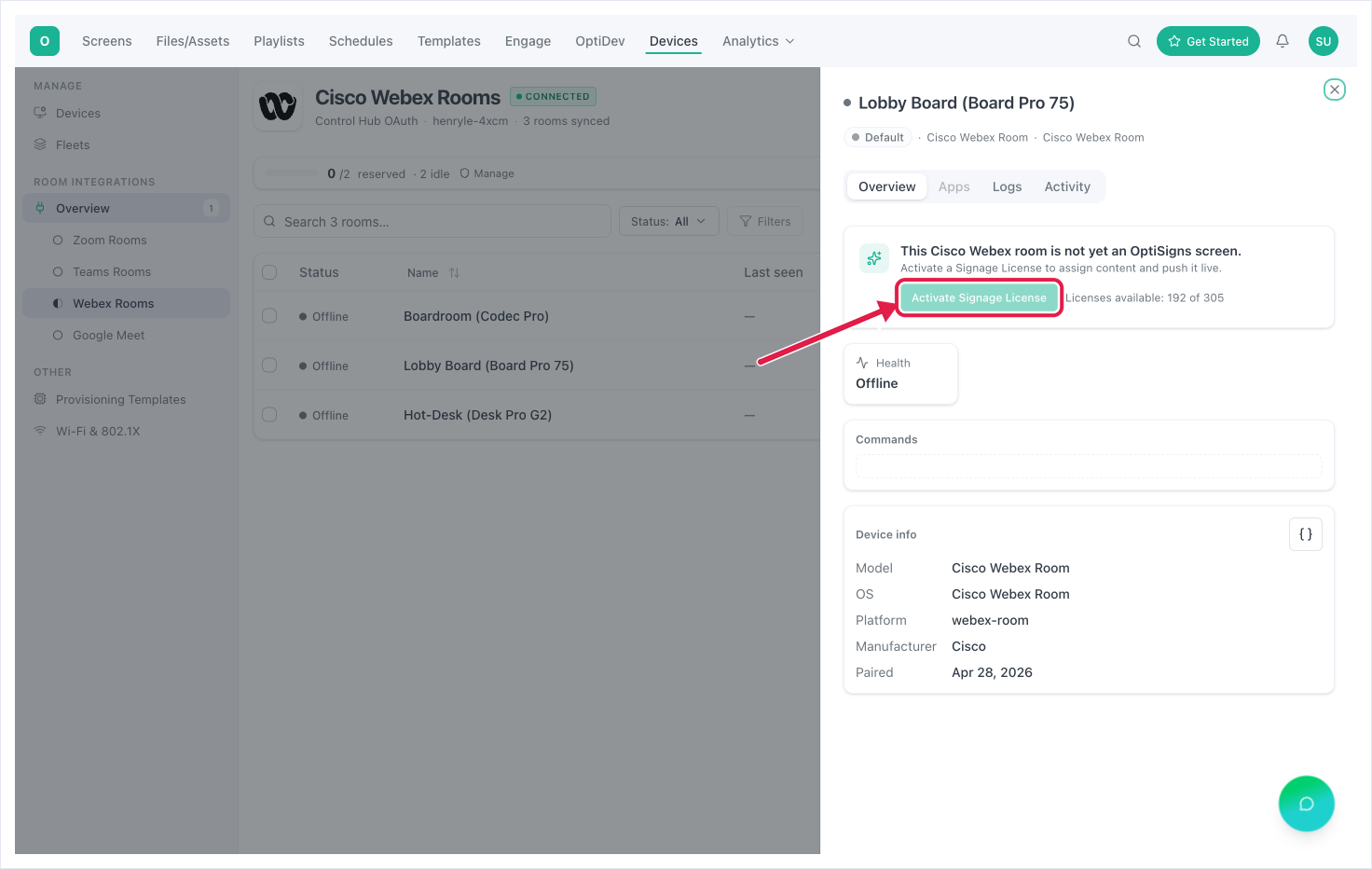The height and width of the screenshot is (869, 1372).
Task: Click the filter funnel icon
Action: [x=746, y=221]
